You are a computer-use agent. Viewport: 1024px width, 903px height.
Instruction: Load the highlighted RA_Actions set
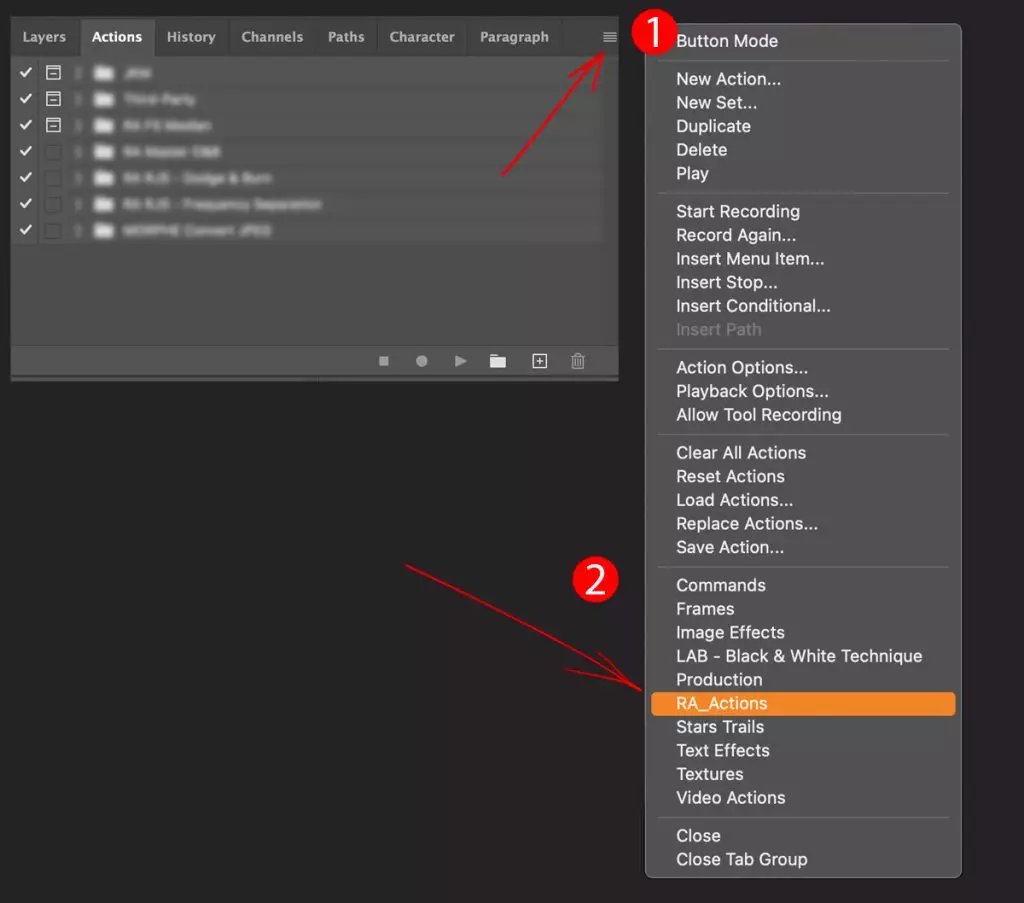(x=803, y=704)
